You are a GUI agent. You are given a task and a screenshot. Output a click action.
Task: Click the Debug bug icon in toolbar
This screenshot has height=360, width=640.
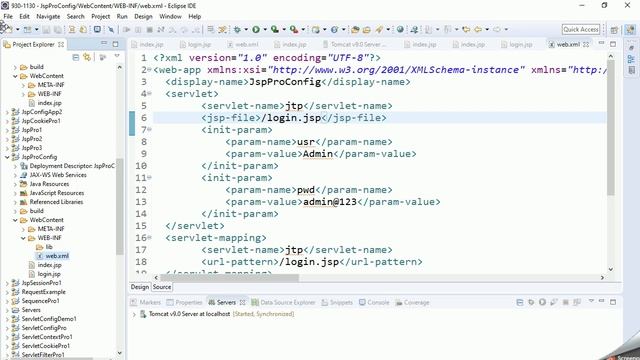(237, 29)
